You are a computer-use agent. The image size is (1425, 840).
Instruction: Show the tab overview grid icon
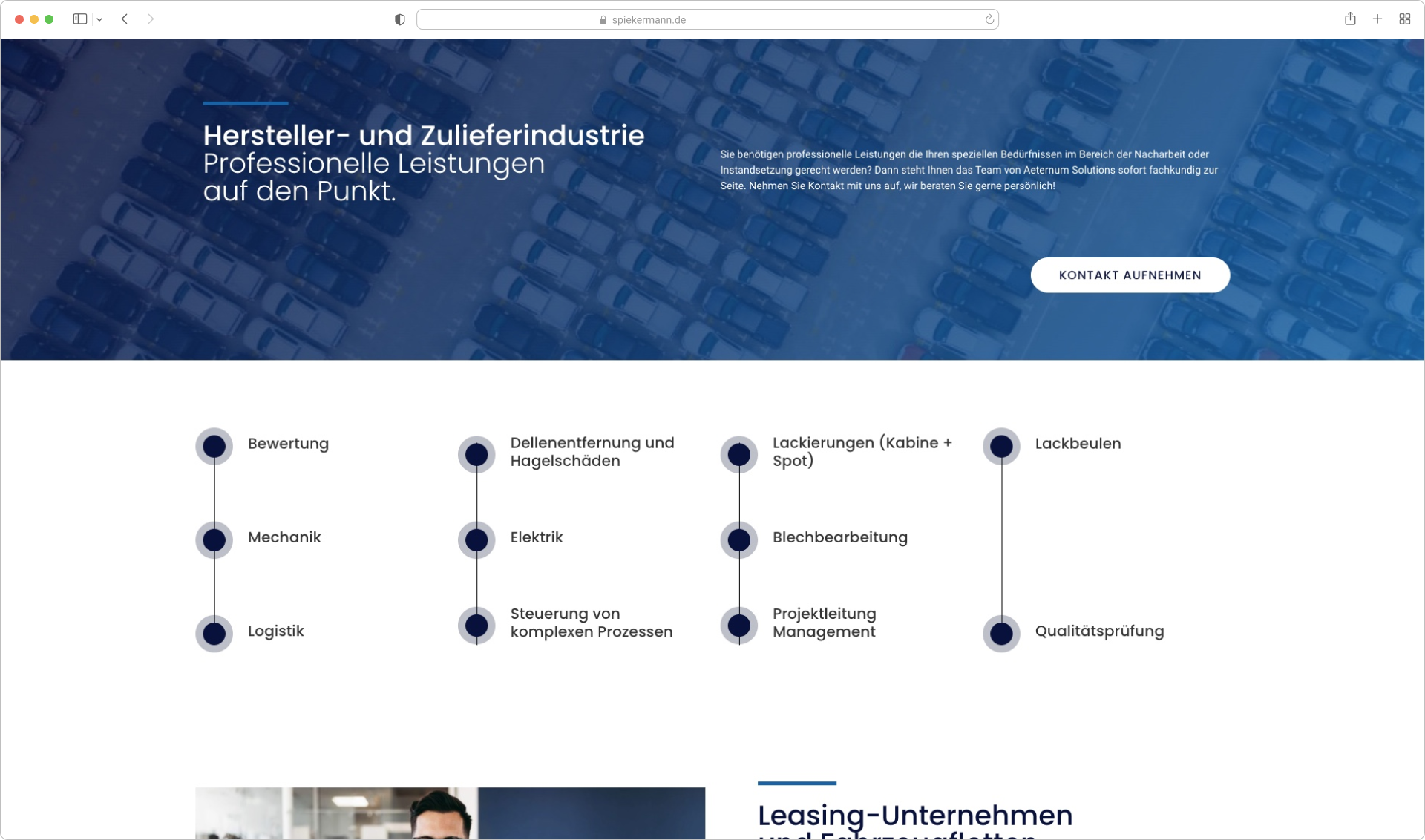(1404, 19)
